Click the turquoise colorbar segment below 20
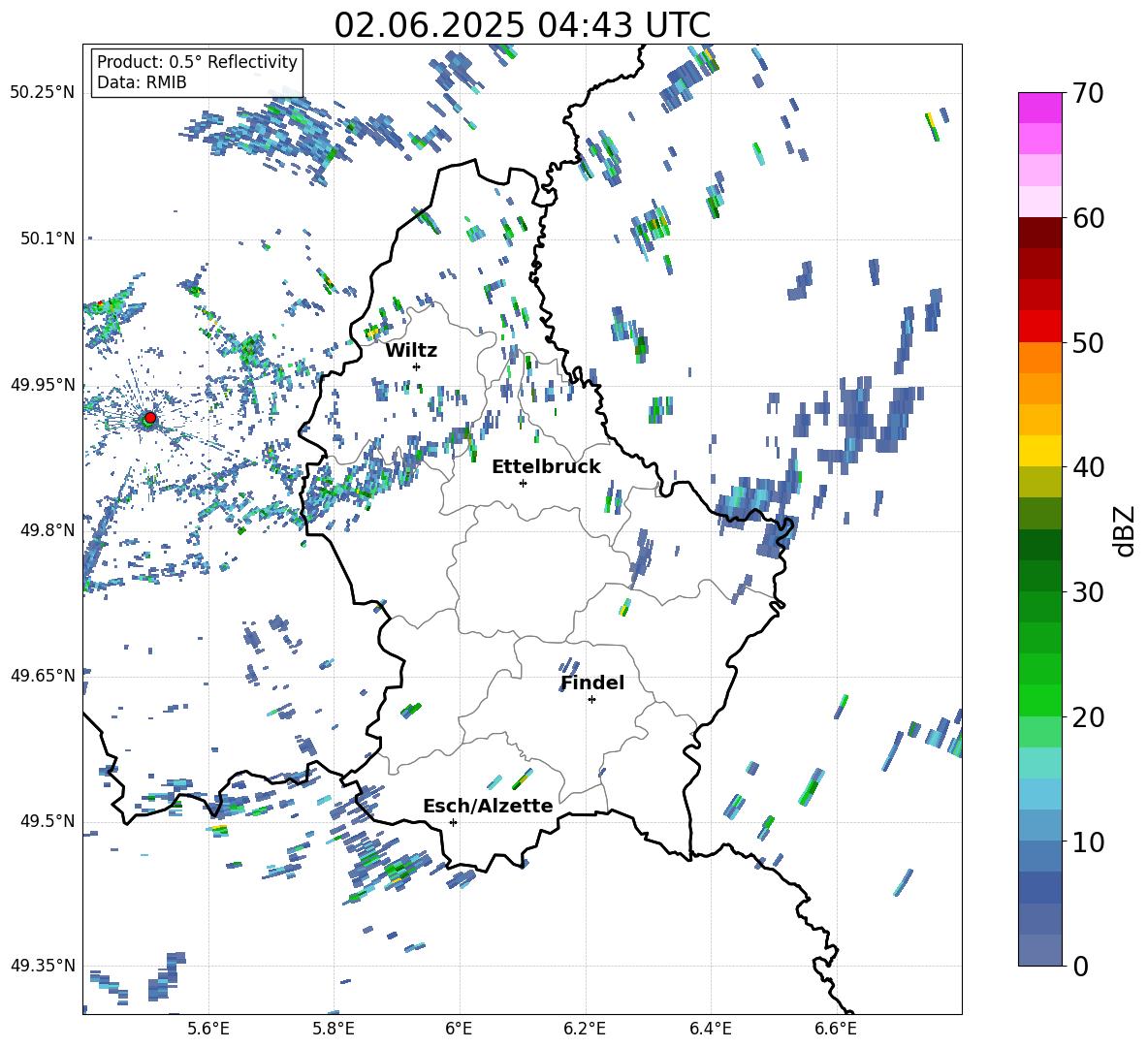1148x1048 pixels. click(1039, 763)
